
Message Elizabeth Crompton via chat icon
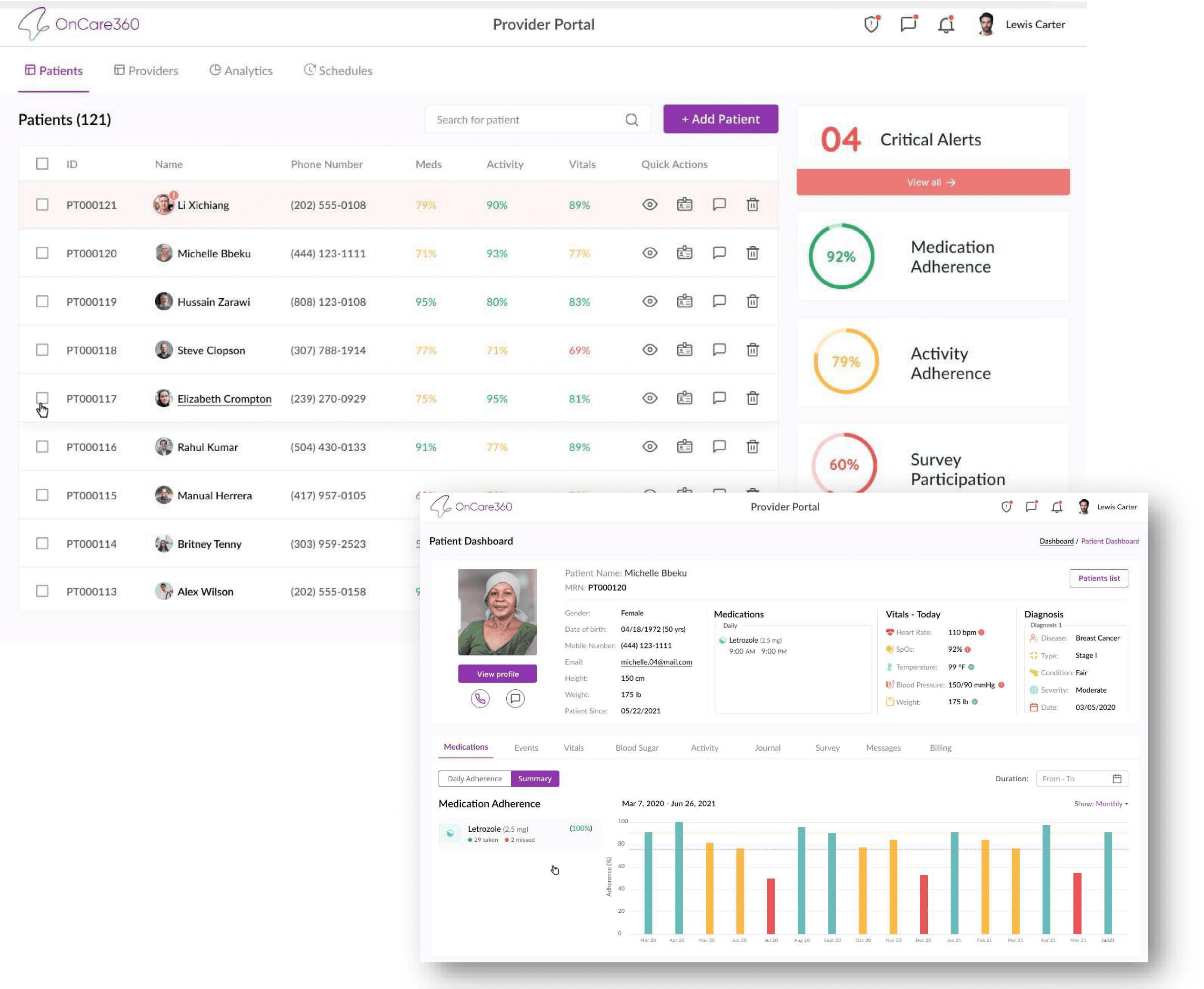(719, 398)
